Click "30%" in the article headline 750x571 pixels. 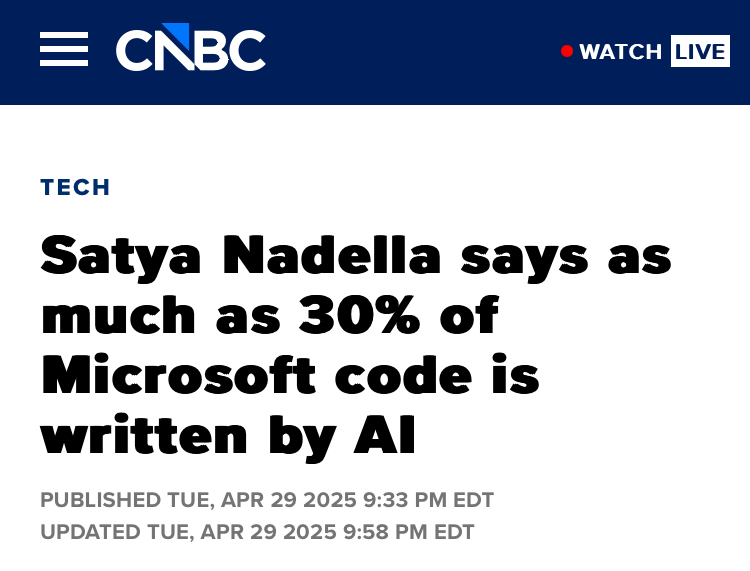pos(340,316)
